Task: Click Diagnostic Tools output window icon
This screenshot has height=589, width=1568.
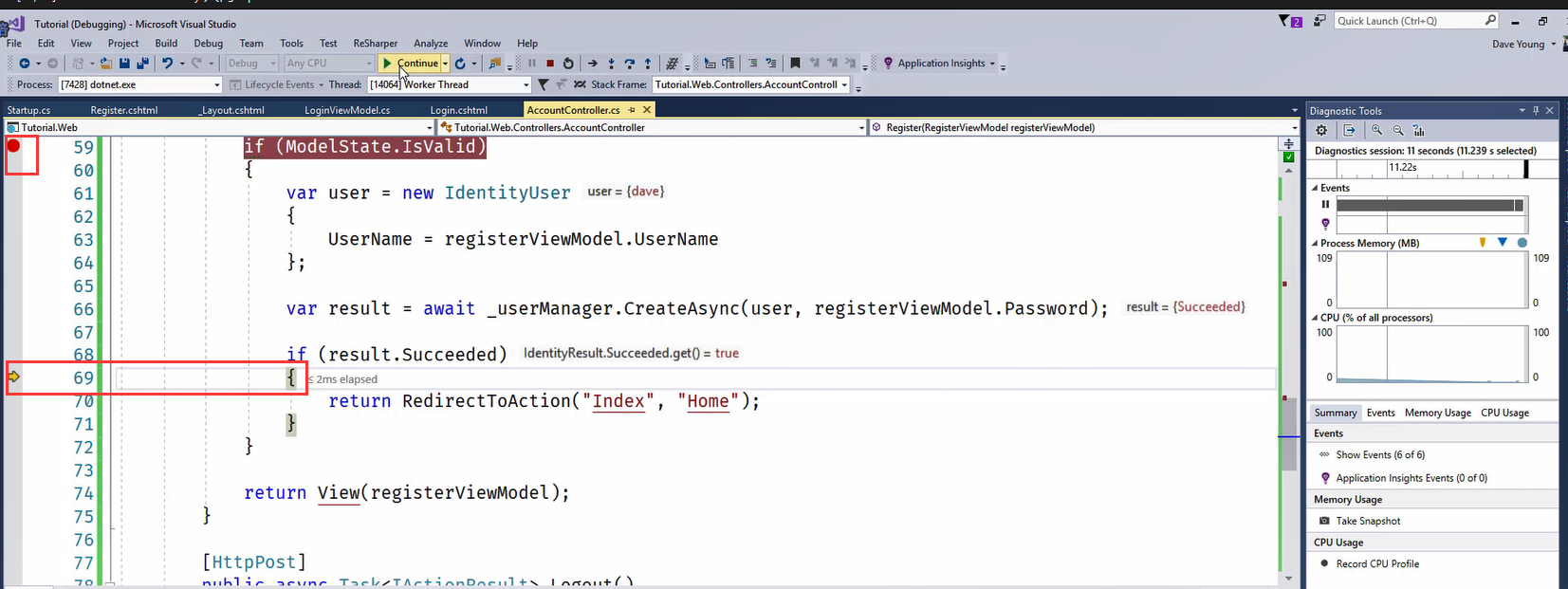Action: (x=1349, y=131)
